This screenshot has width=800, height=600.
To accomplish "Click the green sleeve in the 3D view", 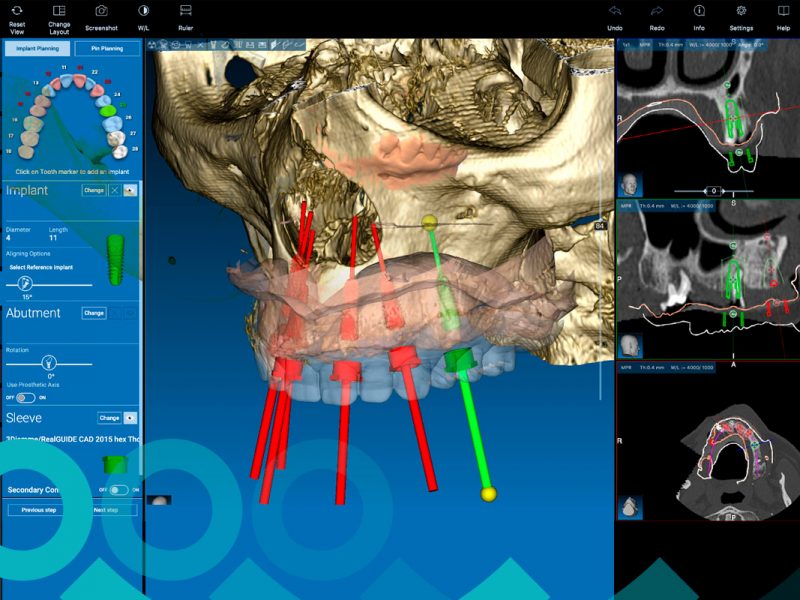I will 460,359.
